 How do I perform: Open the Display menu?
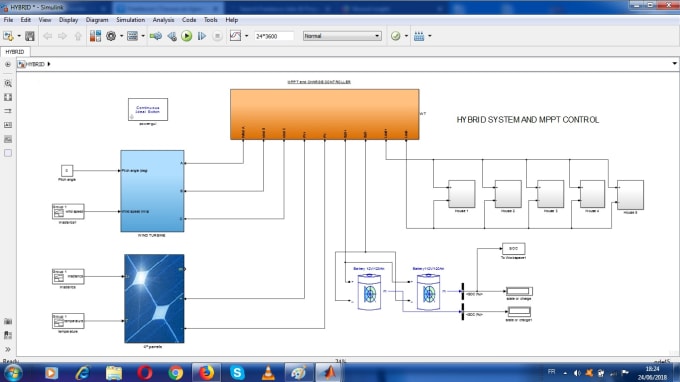tap(69, 20)
